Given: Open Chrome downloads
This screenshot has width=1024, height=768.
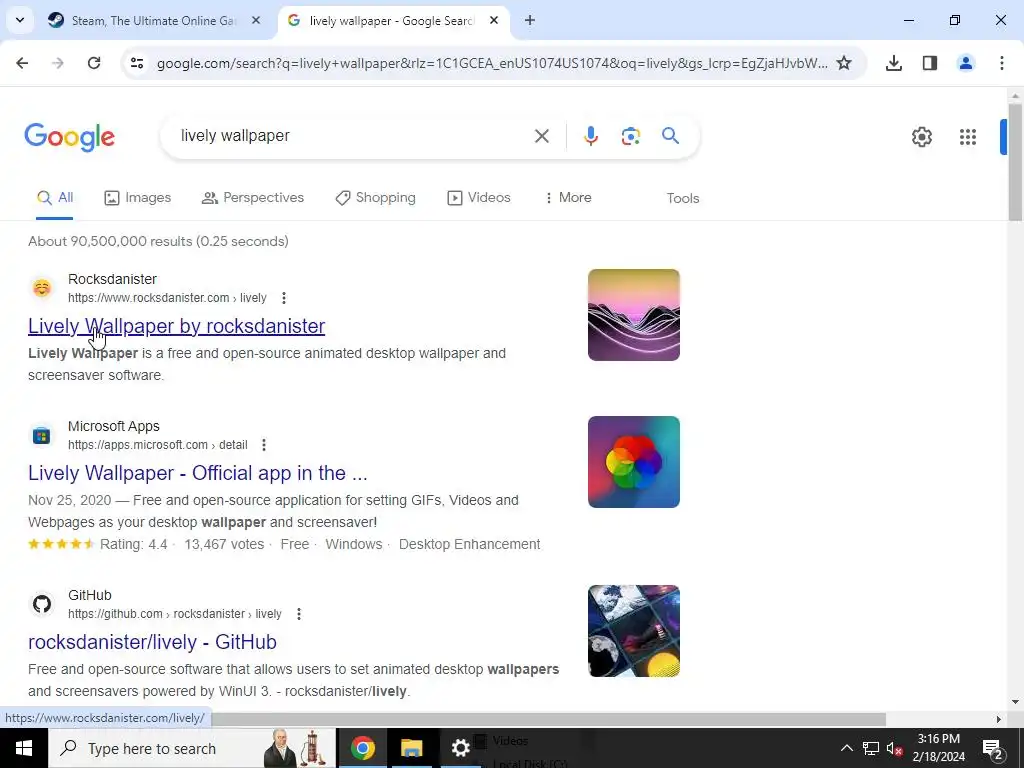Looking at the screenshot, I should 894,63.
